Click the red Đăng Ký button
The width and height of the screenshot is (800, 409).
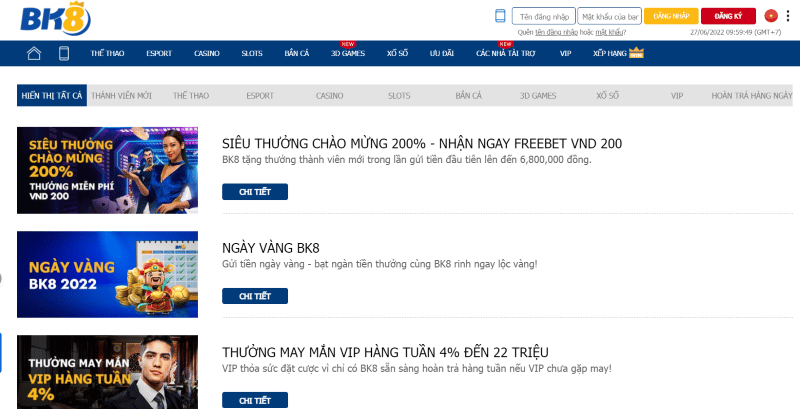[x=728, y=16]
